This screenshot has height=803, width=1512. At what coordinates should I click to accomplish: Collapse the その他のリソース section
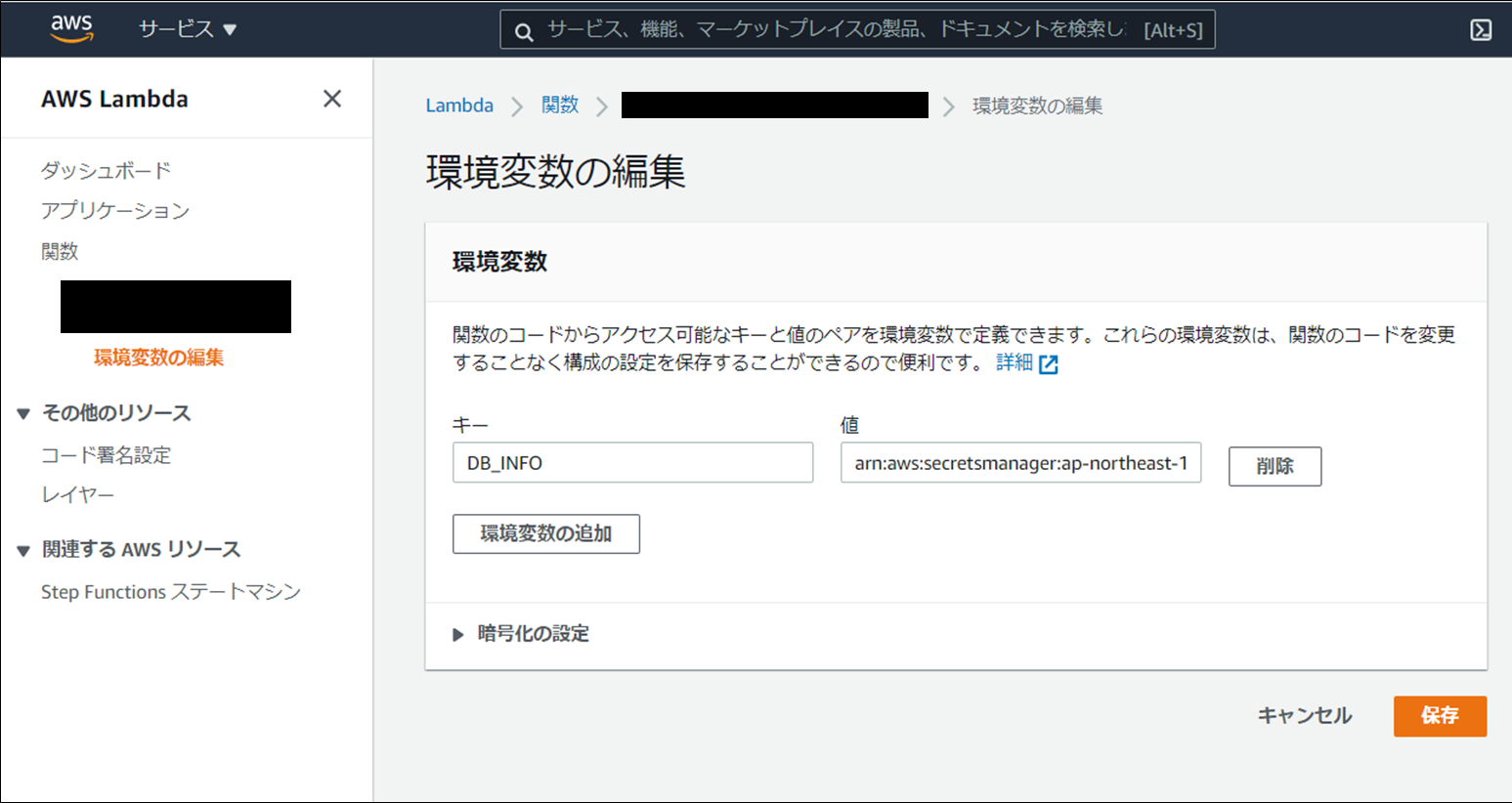tap(23, 413)
